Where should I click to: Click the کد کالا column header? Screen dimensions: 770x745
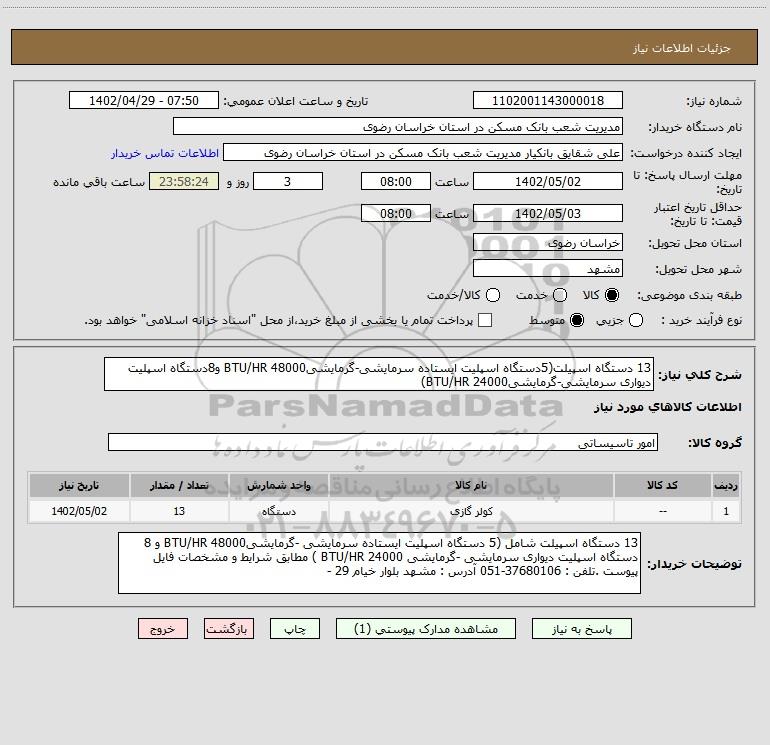tap(662, 485)
